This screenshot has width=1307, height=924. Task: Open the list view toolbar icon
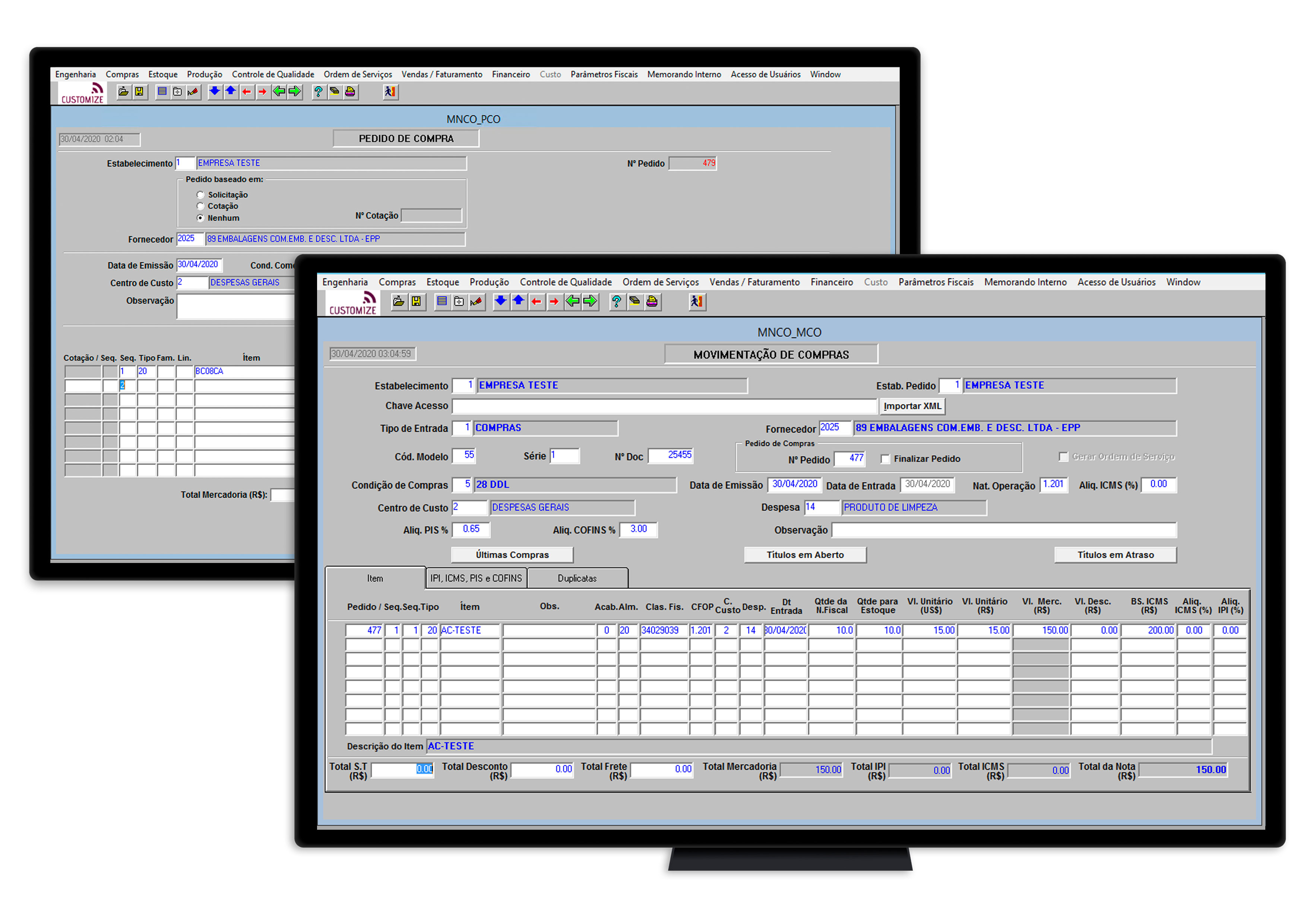pyautogui.click(x=442, y=302)
